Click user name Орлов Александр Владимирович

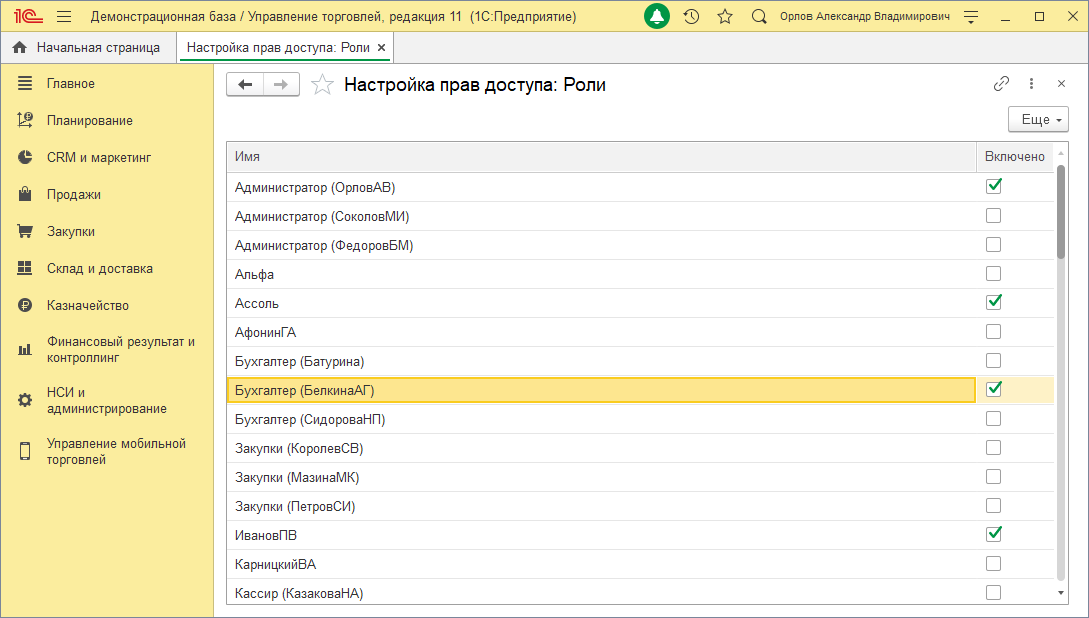(x=865, y=17)
